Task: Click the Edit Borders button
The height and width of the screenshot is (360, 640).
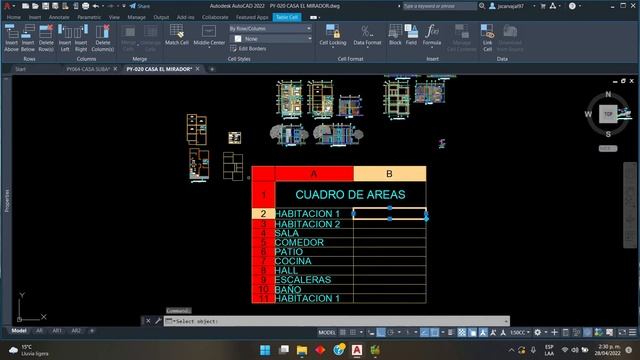Action: click(x=248, y=49)
